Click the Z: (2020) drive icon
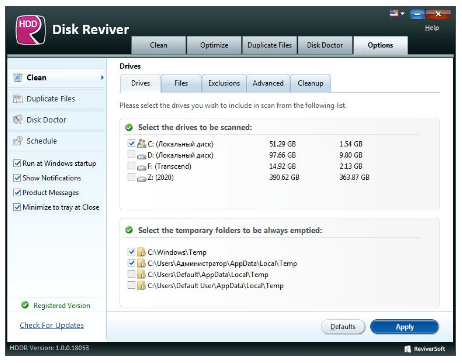462x363 pixels. [142, 178]
